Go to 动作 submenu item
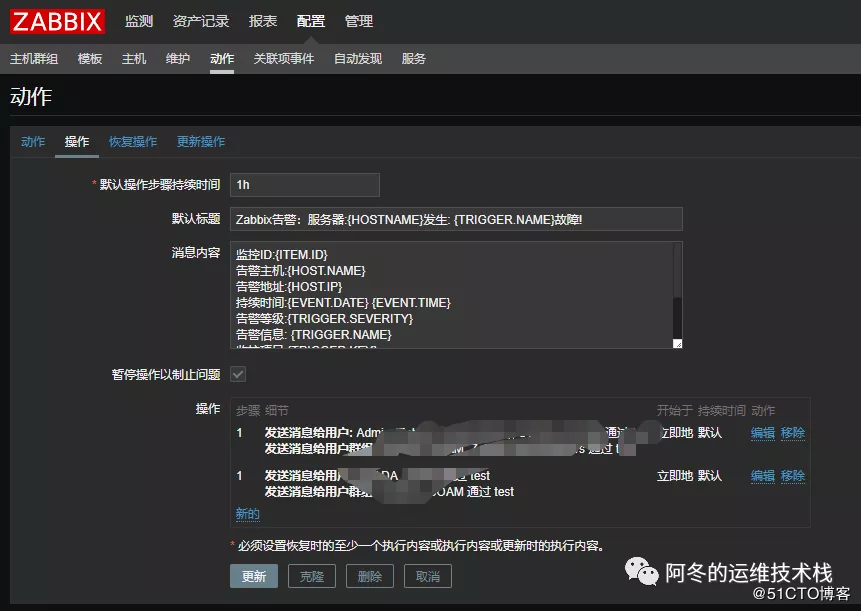 pos(222,59)
